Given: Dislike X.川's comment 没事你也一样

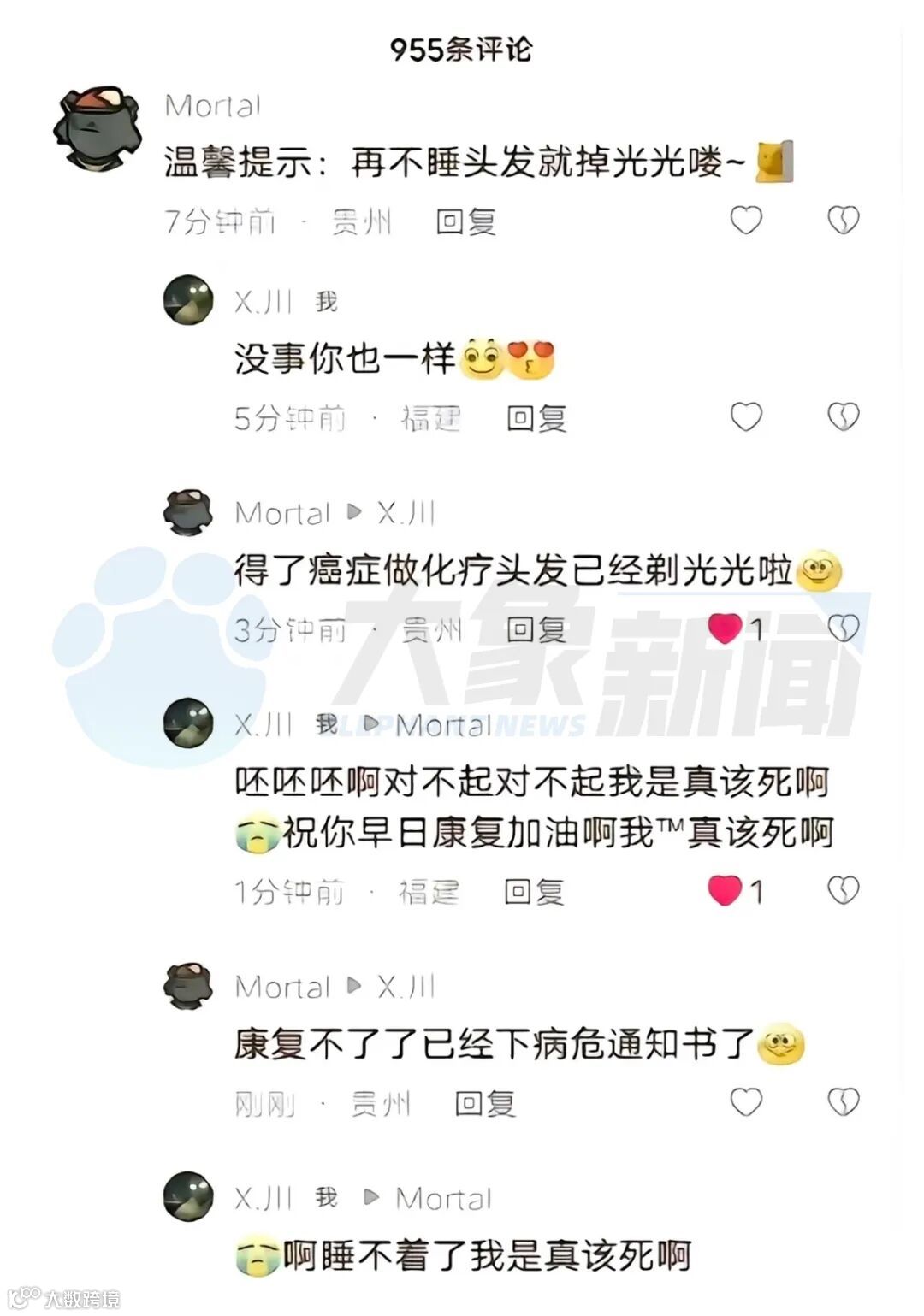Looking at the screenshot, I should pyautogui.click(x=843, y=417).
